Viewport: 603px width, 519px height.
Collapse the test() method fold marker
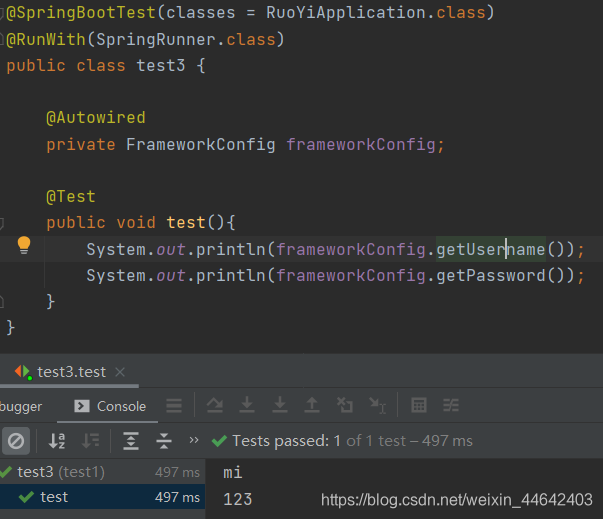tap(2, 223)
